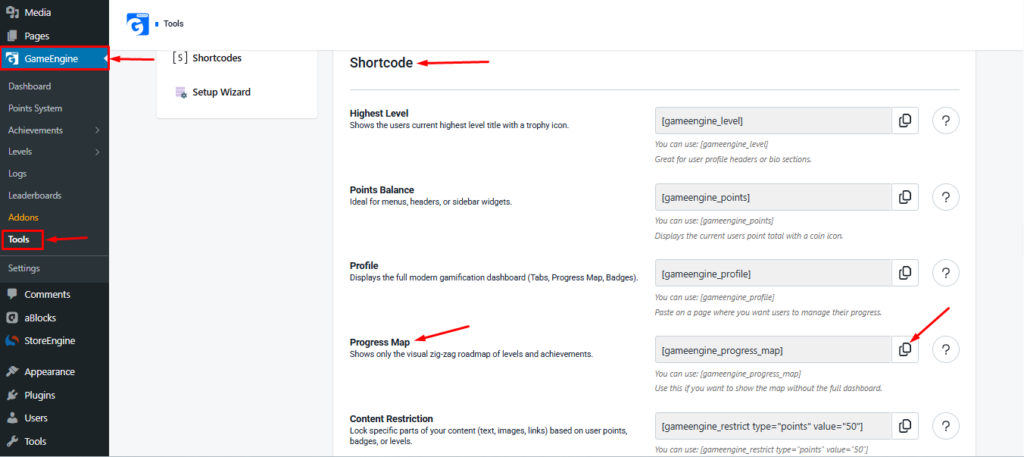This screenshot has height=457, width=1024.
Task: Open help for Progress Map shortcode
Action: [x=946, y=349]
